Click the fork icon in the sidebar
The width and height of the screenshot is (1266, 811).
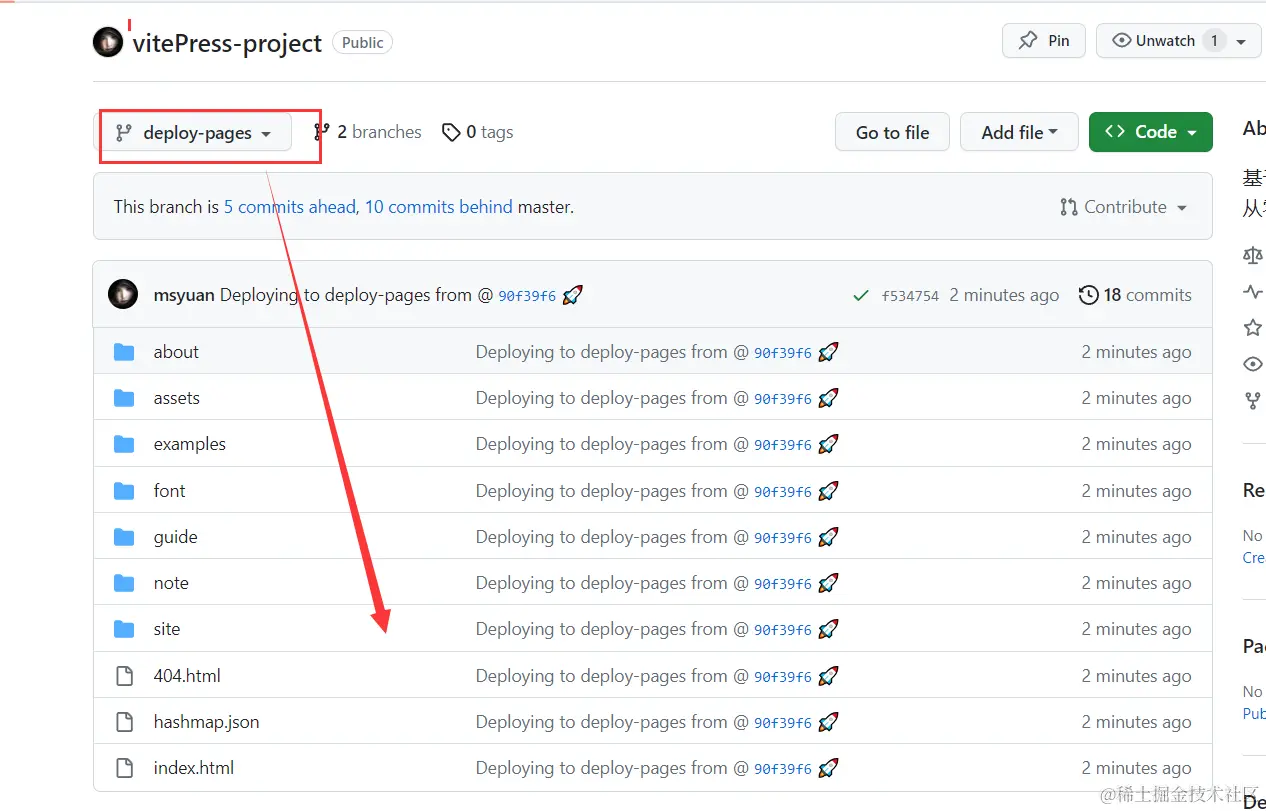tap(1252, 401)
